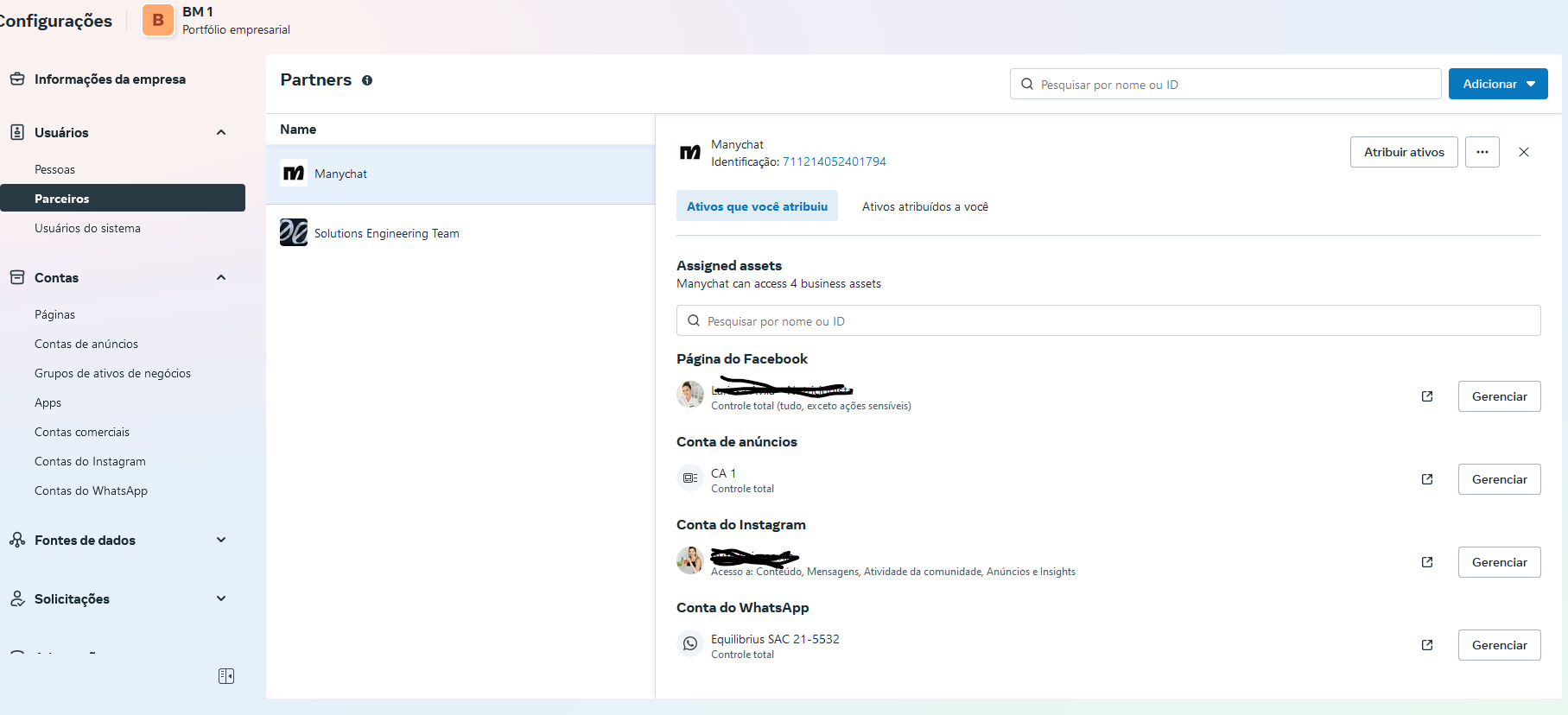Screen dimensions: 1568x715
Task: Click the CA 1 ad account icon
Action: (x=690, y=478)
